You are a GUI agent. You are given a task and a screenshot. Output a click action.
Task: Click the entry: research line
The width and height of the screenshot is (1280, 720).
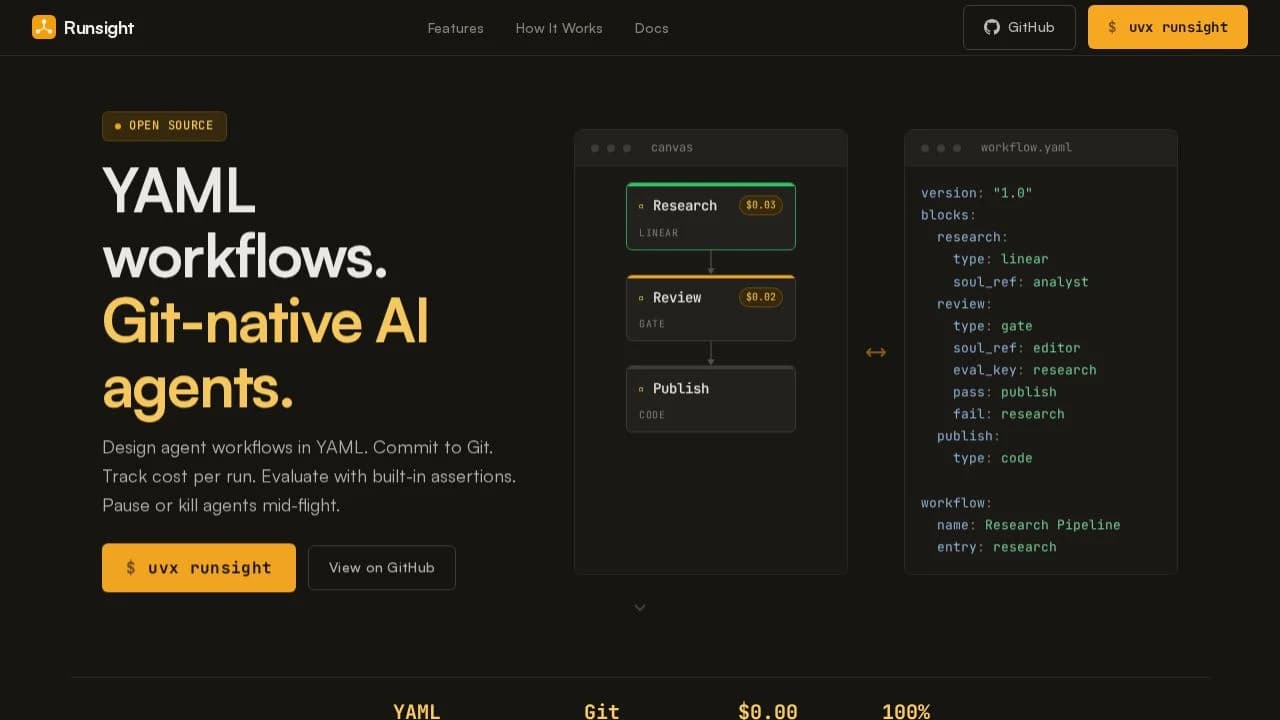pos(997,547)
